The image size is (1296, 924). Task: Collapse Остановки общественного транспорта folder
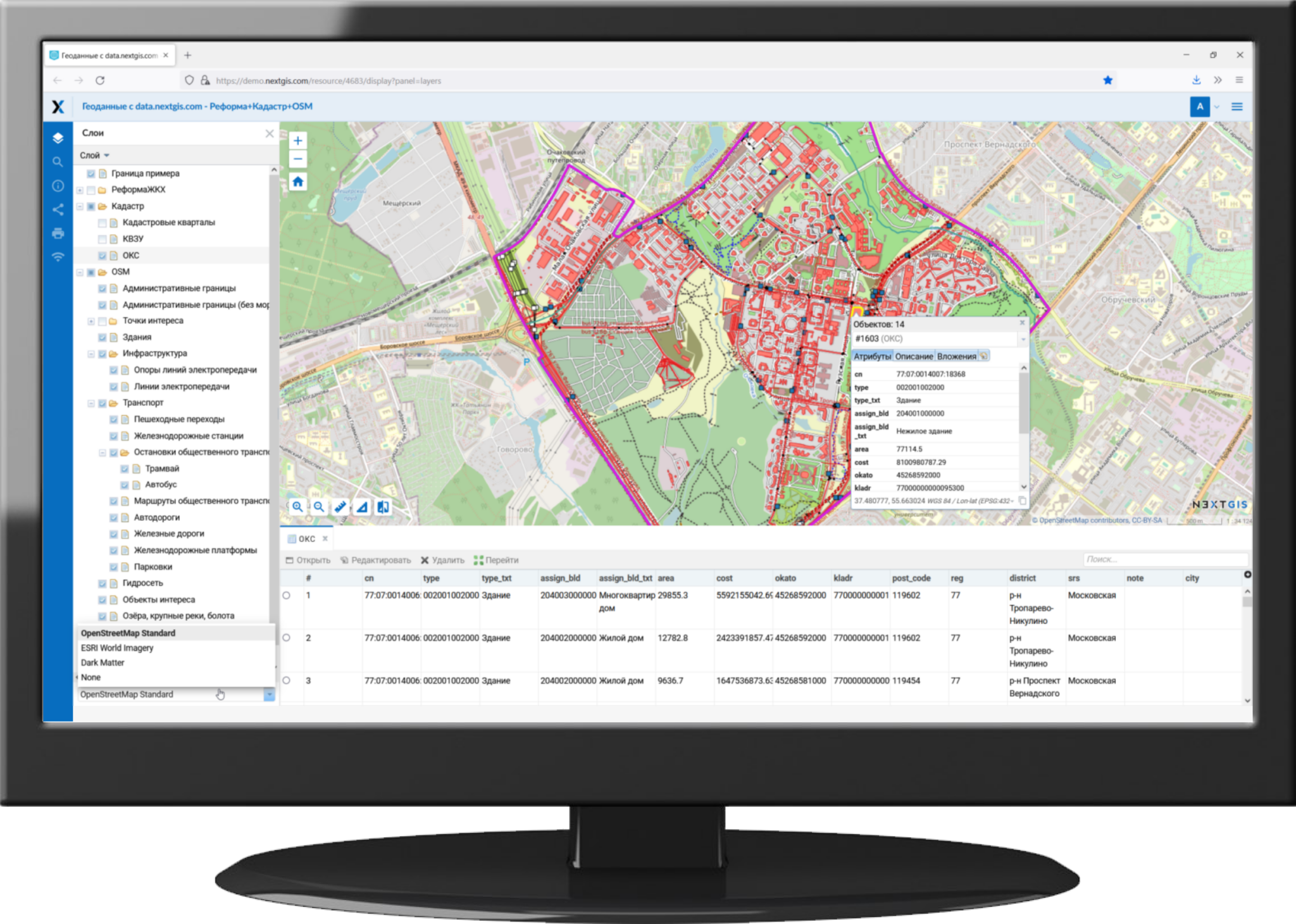click(103, 453)
